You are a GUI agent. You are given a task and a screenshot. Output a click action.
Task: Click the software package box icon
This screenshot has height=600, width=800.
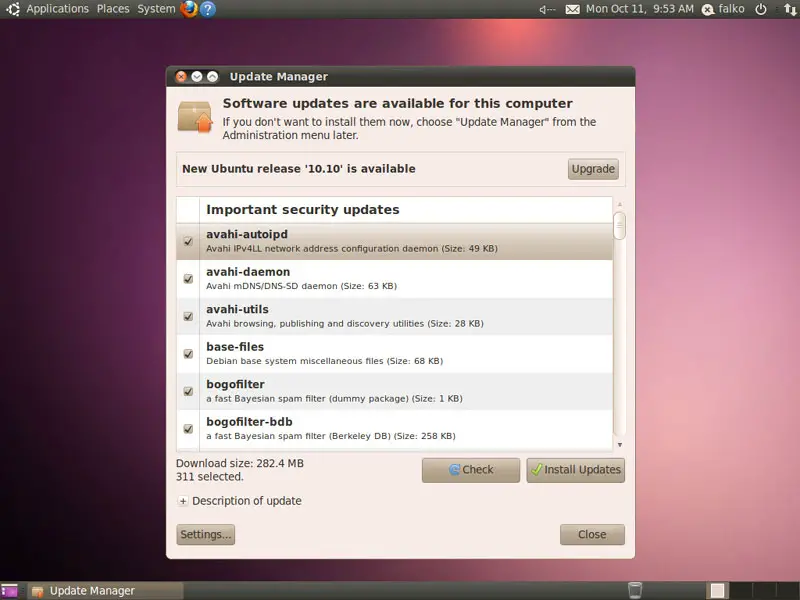point(195,117)
